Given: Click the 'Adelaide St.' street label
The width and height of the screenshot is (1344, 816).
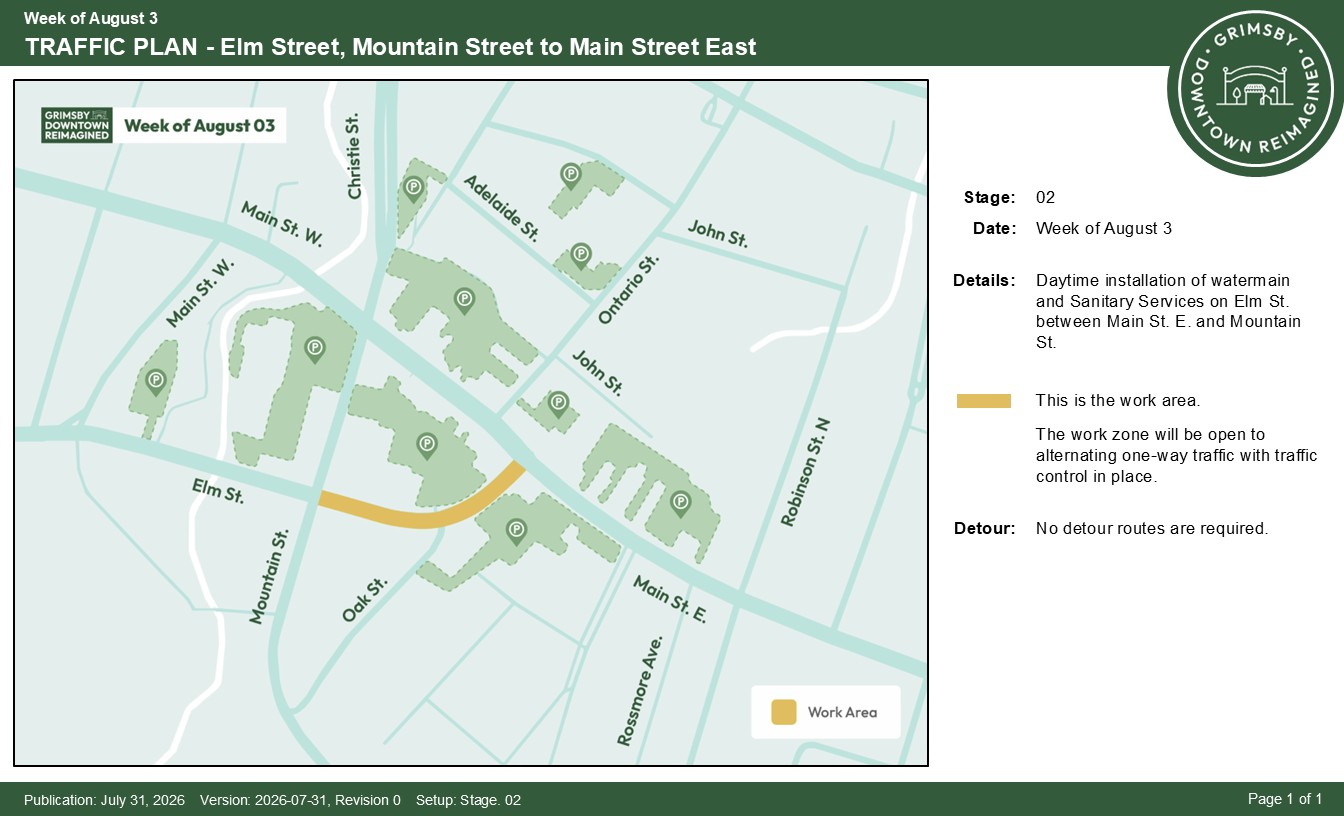Looking at the screenshot, I should click(x=502, y=209).
